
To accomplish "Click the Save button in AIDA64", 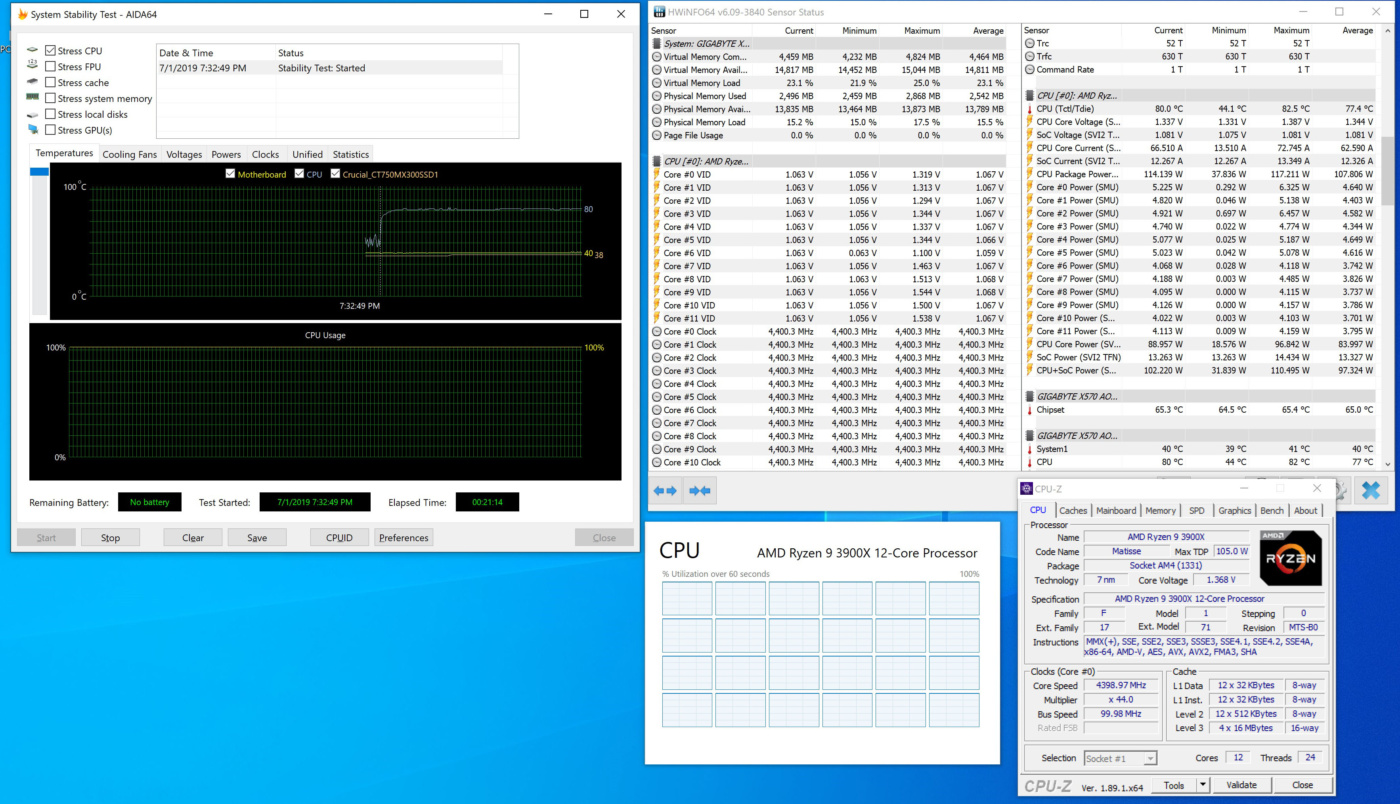I will 257,538.
